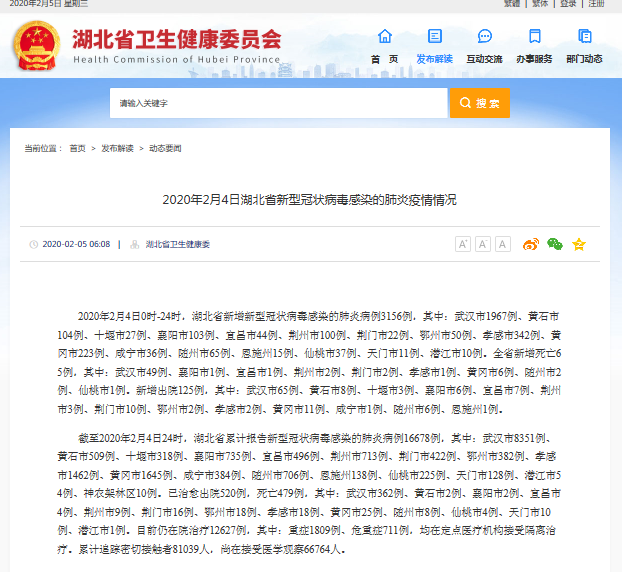Share the article via WeChat icon
The height and width of the screenshot is (572, 622).
(554, 244)
